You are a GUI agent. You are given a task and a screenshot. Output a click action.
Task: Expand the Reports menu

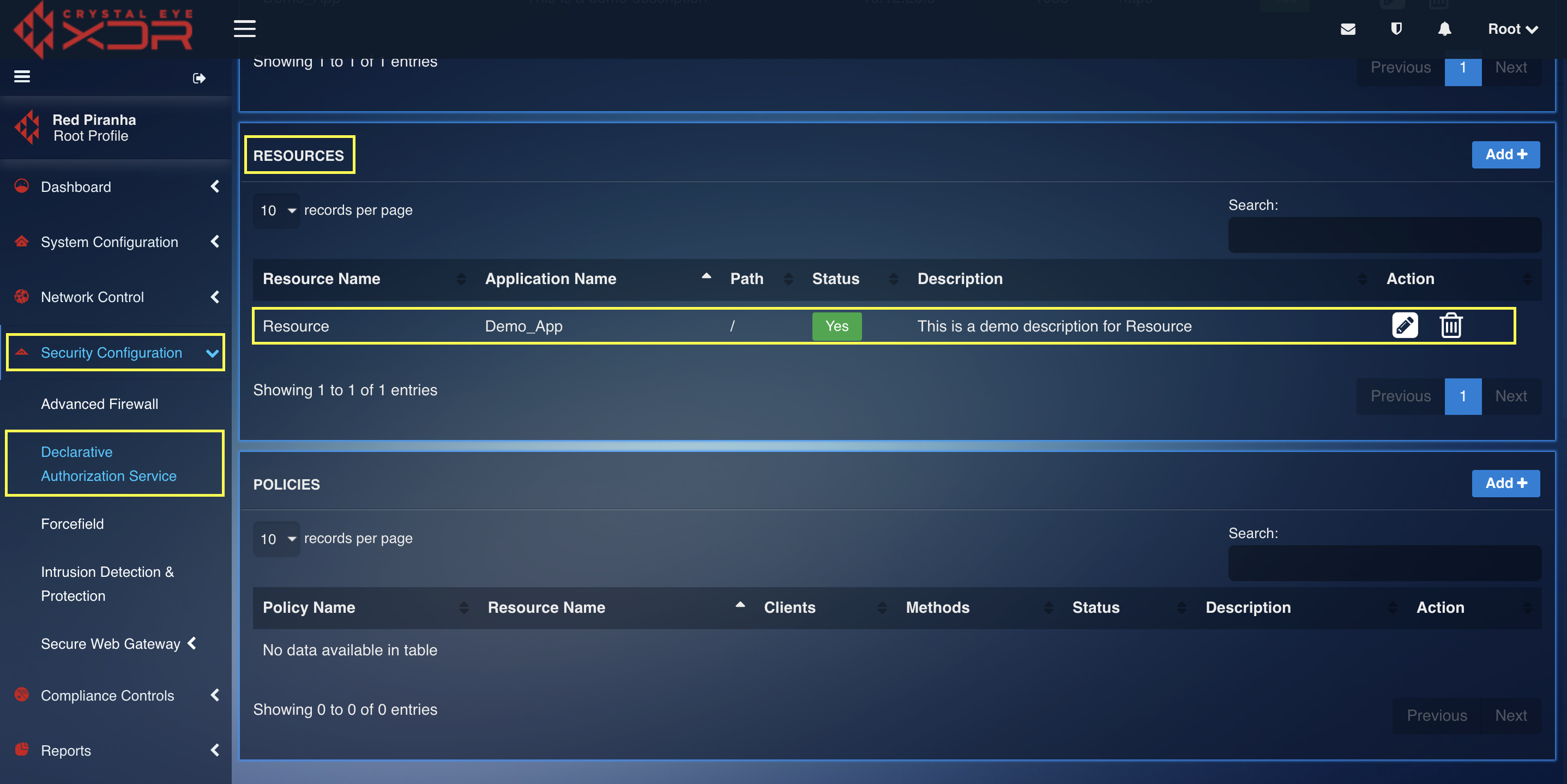pyautogui.click(x=215, y=750)
